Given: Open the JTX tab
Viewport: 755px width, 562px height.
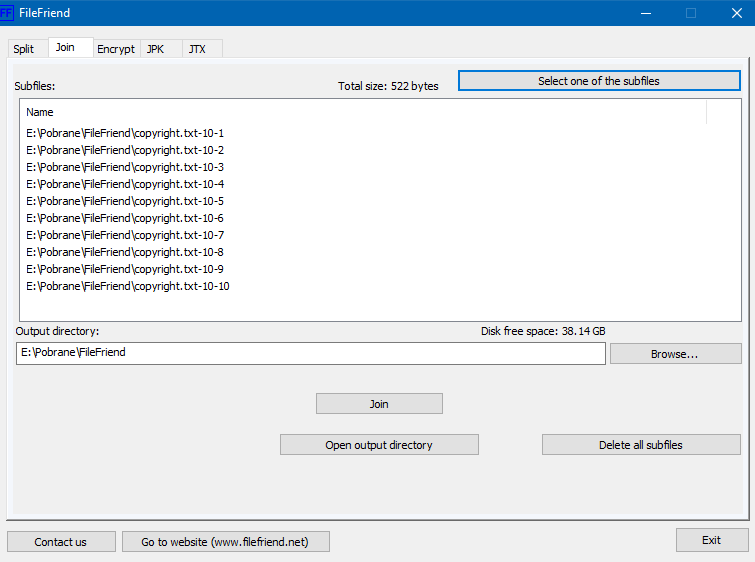Looking at the screenshot, I should pos(202,49).
